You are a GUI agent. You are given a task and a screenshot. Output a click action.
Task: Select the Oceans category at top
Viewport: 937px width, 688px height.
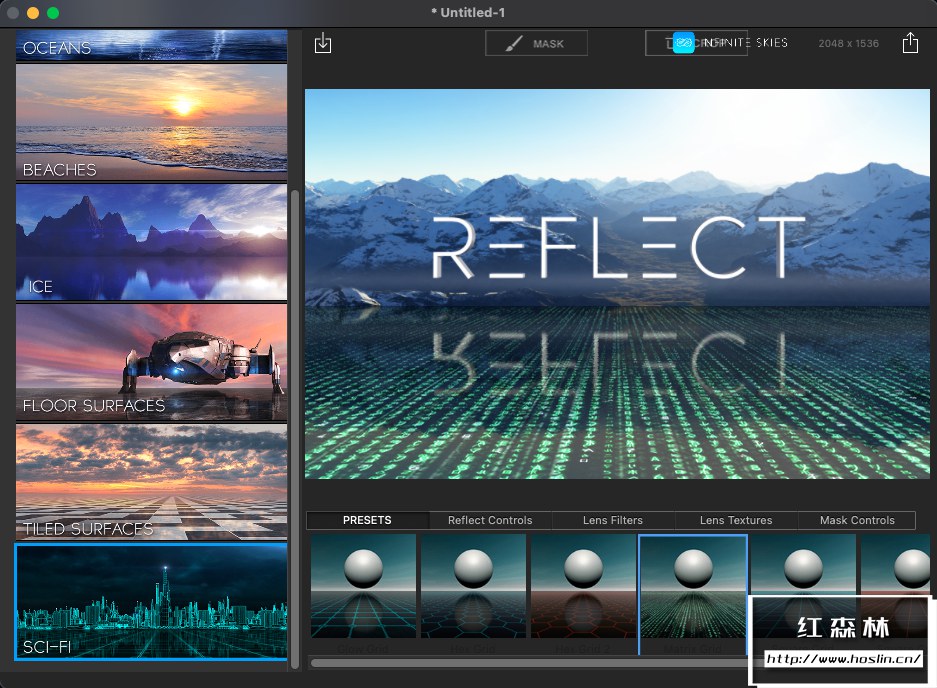coord(151,46)
